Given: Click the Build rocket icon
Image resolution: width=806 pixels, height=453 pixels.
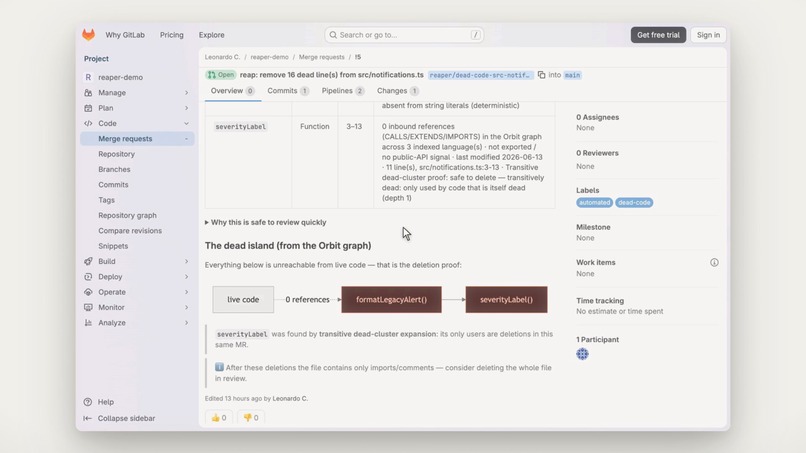Looking at the screenshot, I should coord(88,261).
